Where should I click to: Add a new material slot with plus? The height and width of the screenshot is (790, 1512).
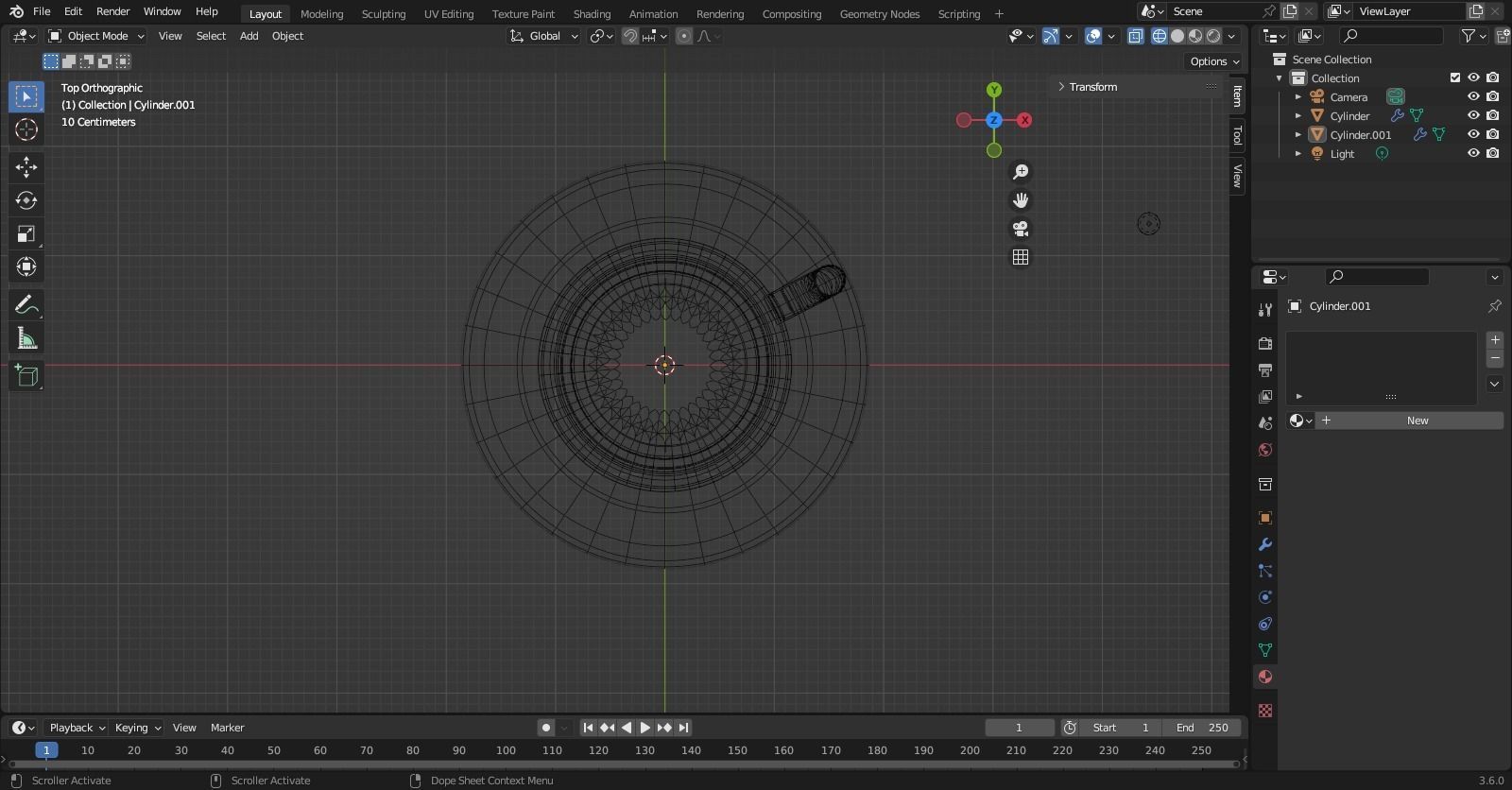pos(1495,340)
